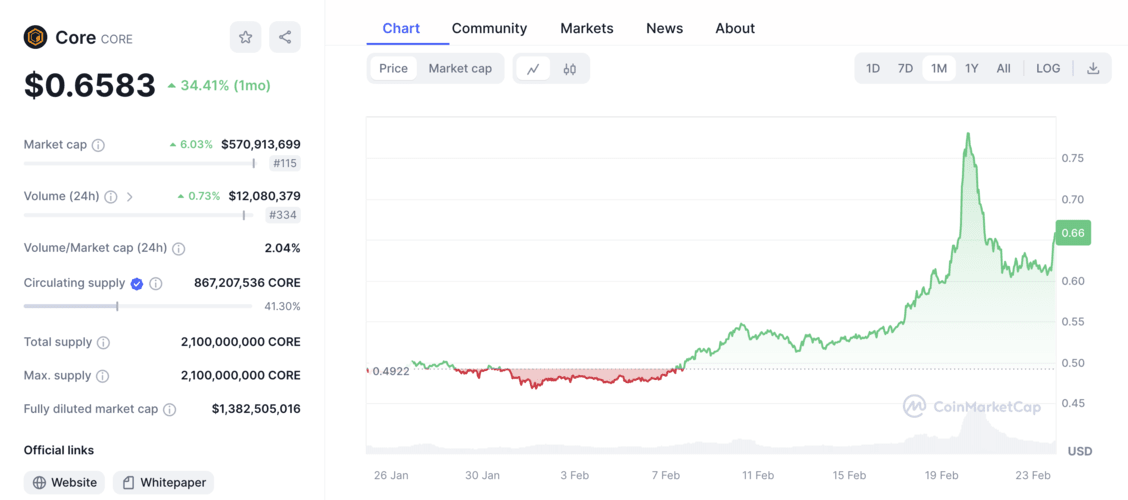Open the Markets tab

(x=587, y=28)
